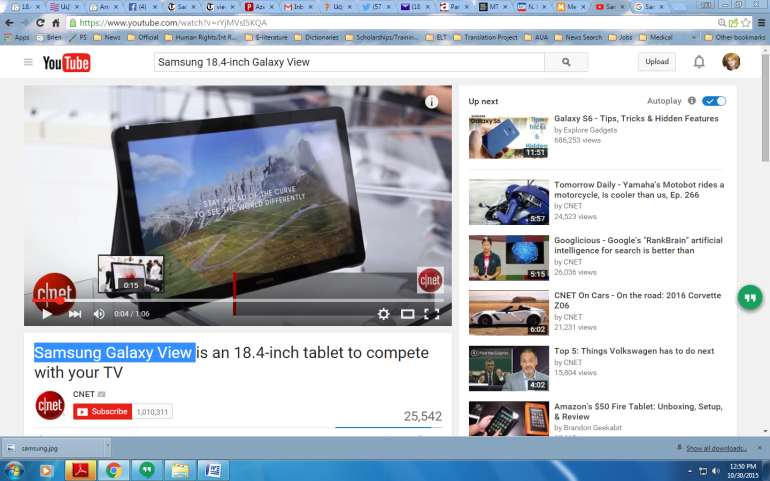Viewport: 770px width, 481px height.
Task: Click the green Hangouts quote bubble
Action: 750,297
